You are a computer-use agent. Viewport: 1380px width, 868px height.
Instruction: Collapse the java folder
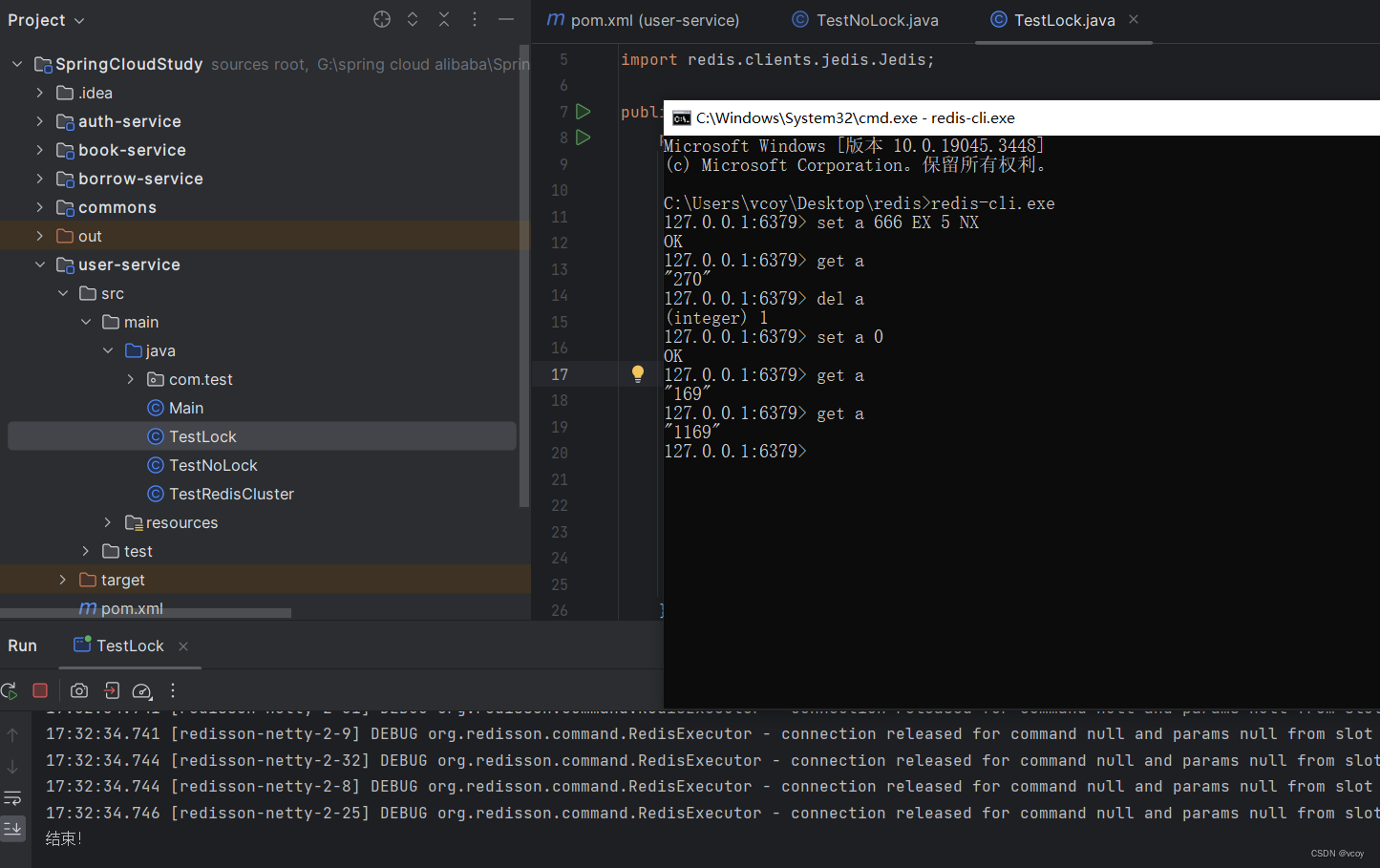tap(108, 350)
